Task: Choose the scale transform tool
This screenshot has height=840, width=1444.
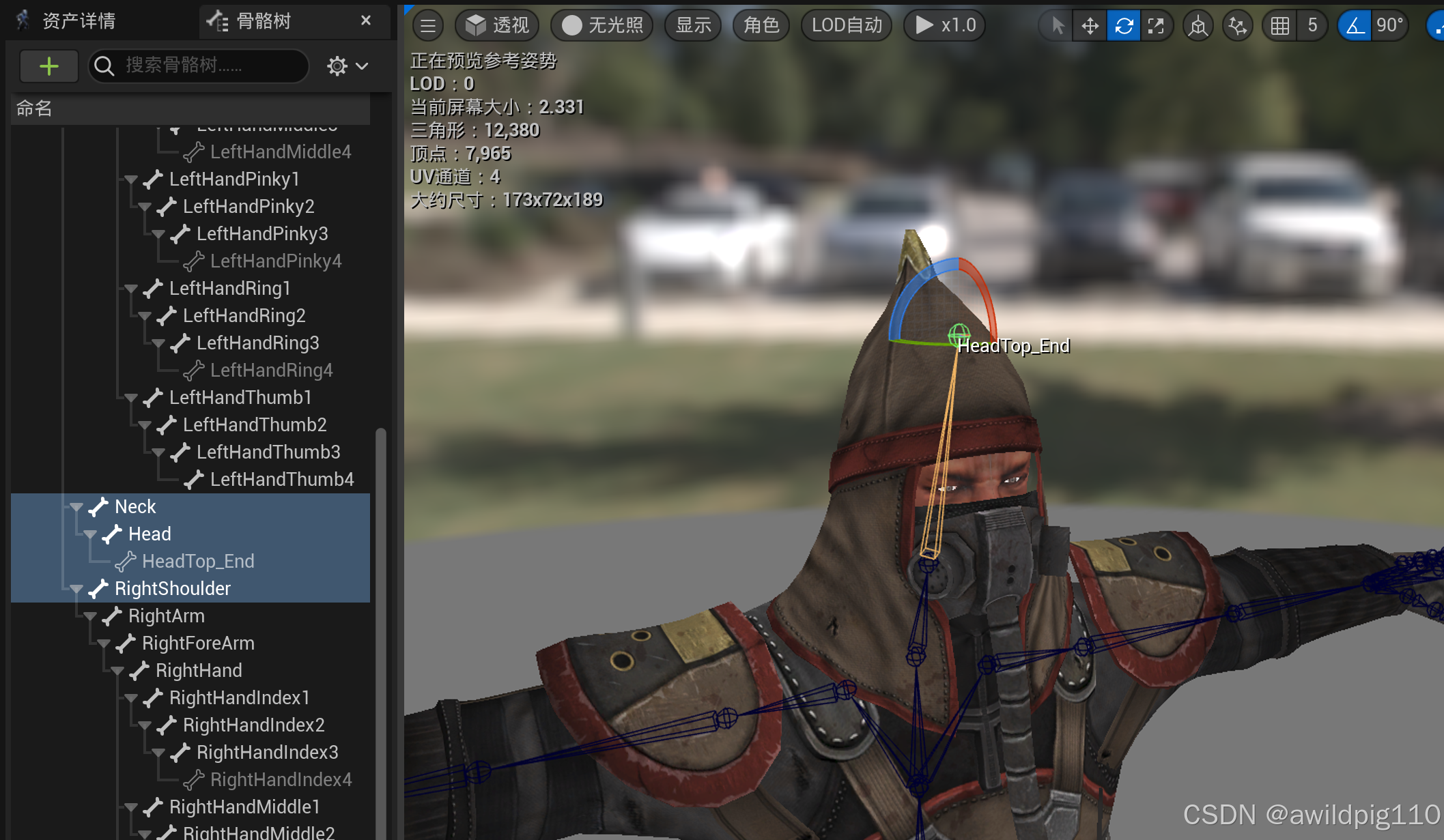Action: (x=1156, y=26)
